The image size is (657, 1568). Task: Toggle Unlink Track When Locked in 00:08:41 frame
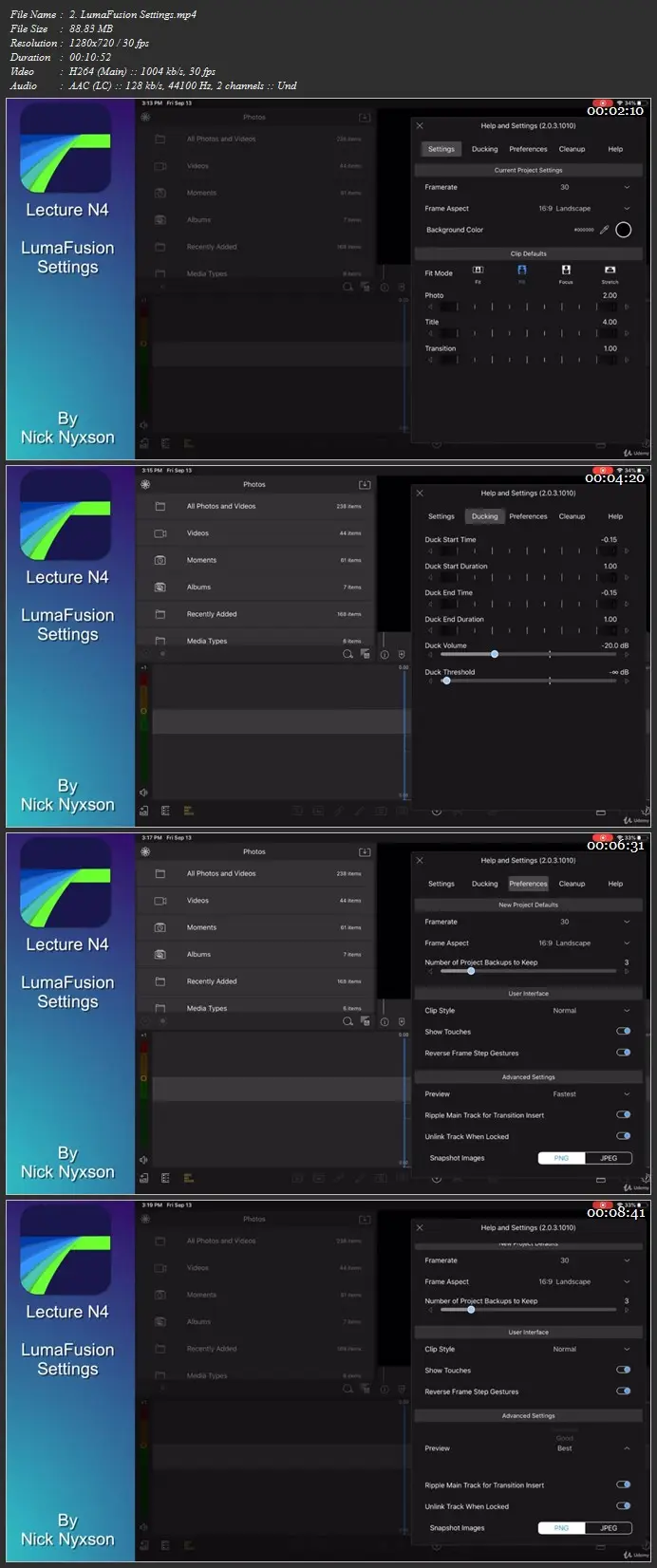(x=624, y=1505)
